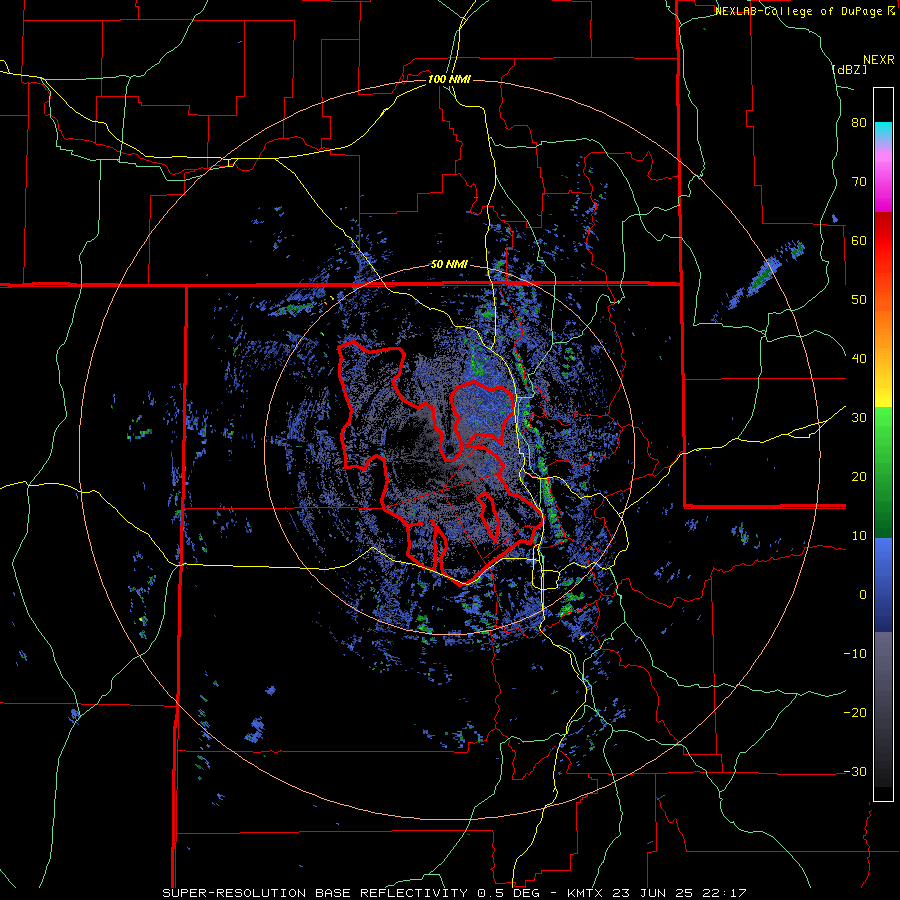Click the -10 value on the dBZ scale
Viewport: 900px width, 900px height.
855,654
